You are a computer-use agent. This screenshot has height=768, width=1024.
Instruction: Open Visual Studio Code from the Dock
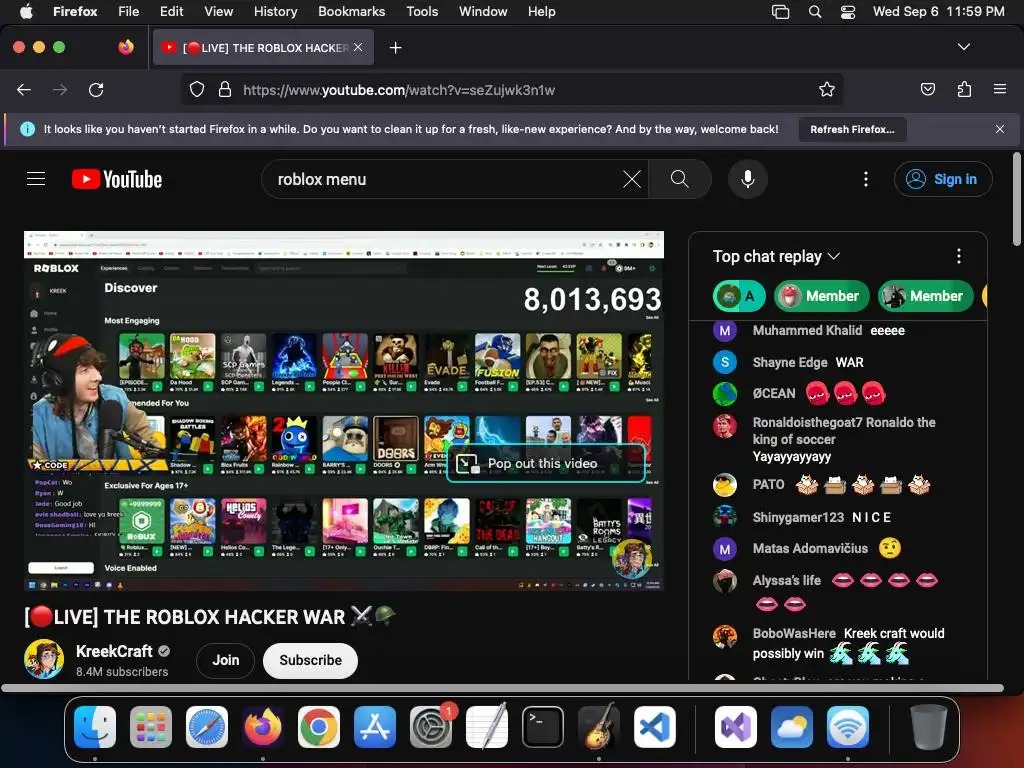654,727
